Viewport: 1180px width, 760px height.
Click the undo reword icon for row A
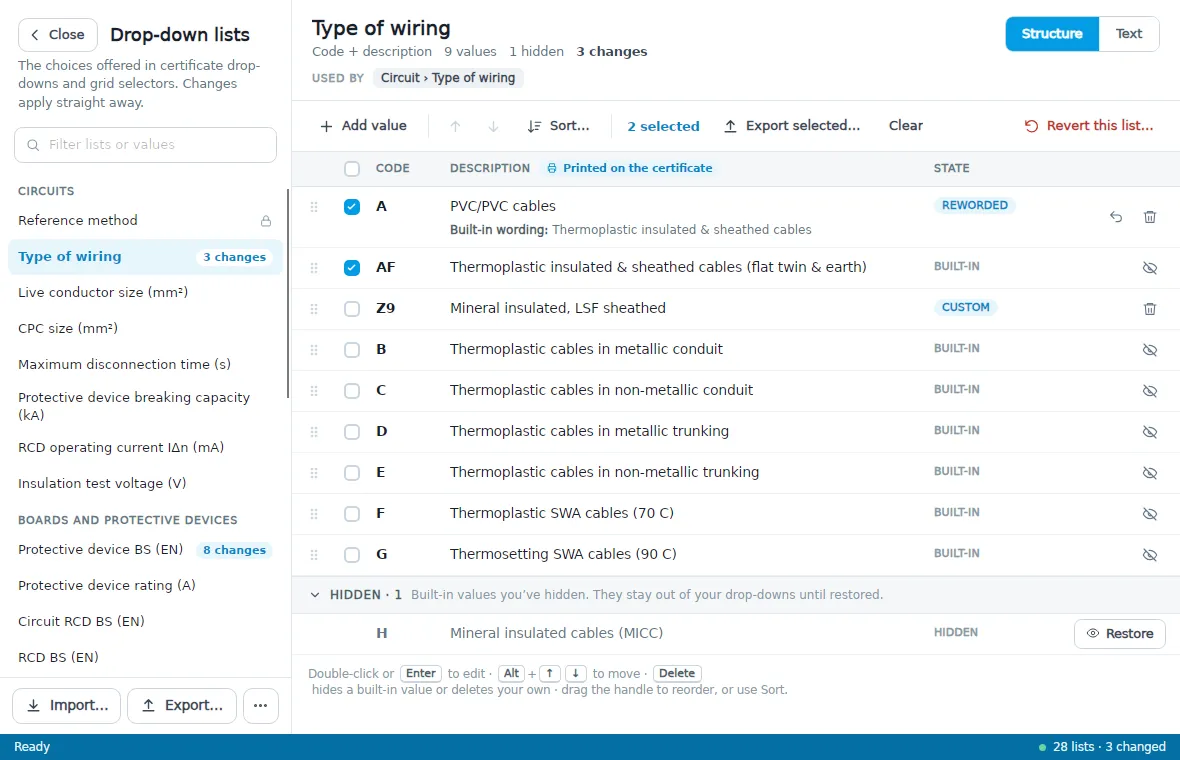1115,217
